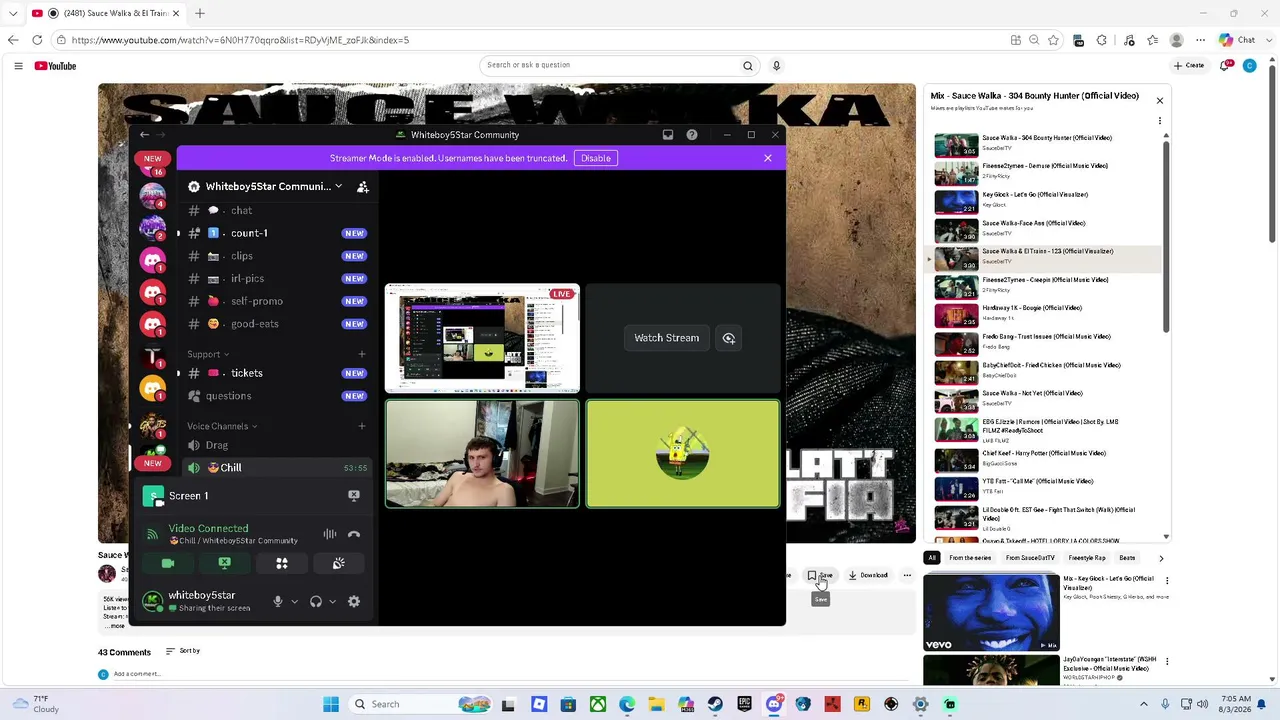
Task: Click the Watch Stream button
Action: pos(667,338)
